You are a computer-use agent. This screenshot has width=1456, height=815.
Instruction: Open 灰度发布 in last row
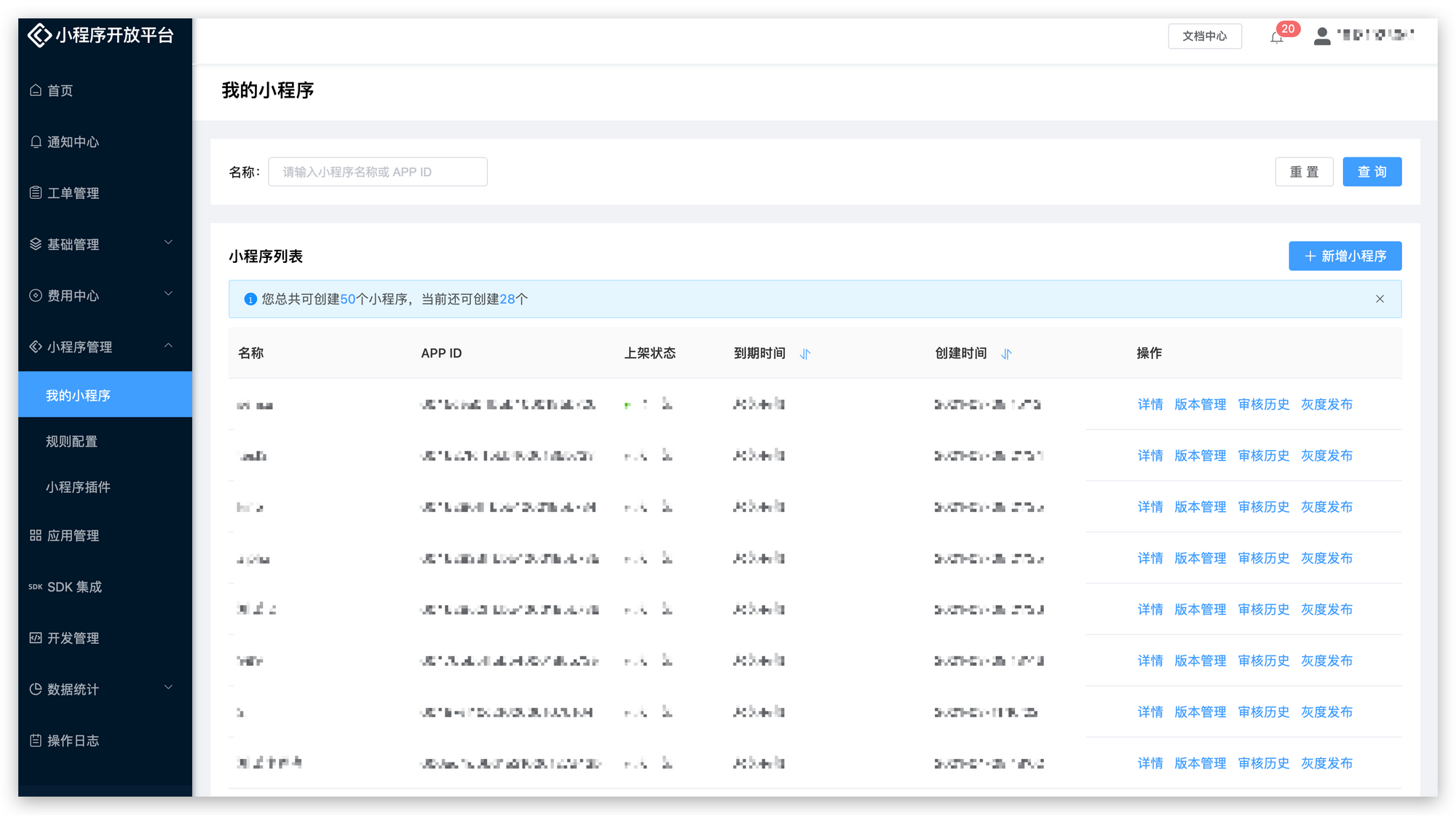coord(1327,763)
